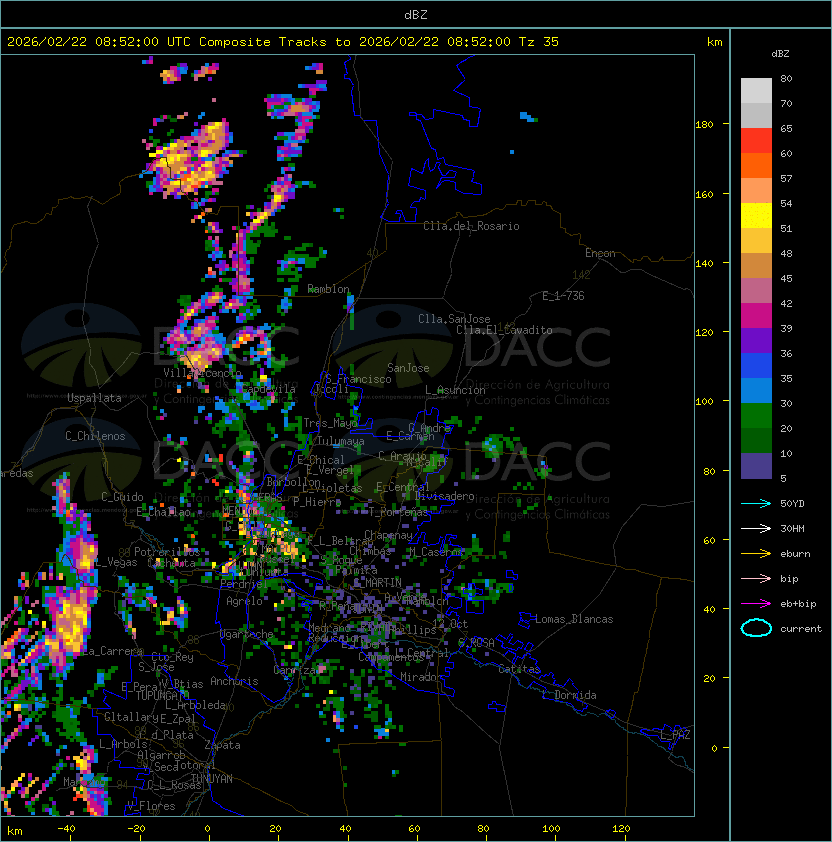The image size is (832, 842).
Task: Click the '140' km y-axis tick
Action: tap(704, 264)
